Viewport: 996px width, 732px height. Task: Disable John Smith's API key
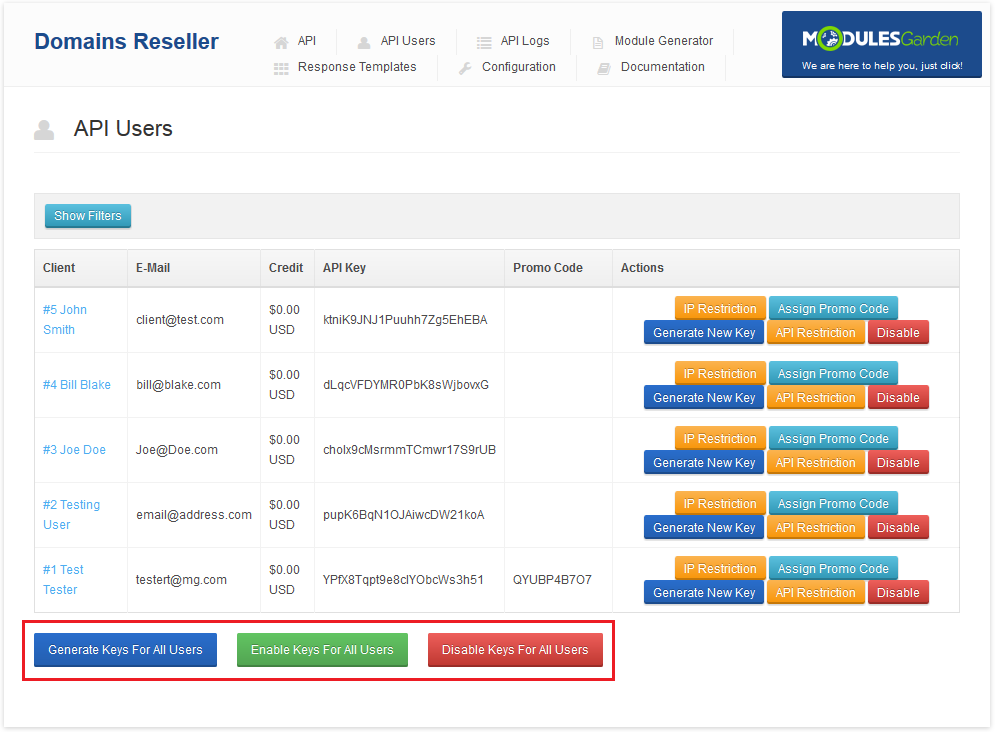898,333
